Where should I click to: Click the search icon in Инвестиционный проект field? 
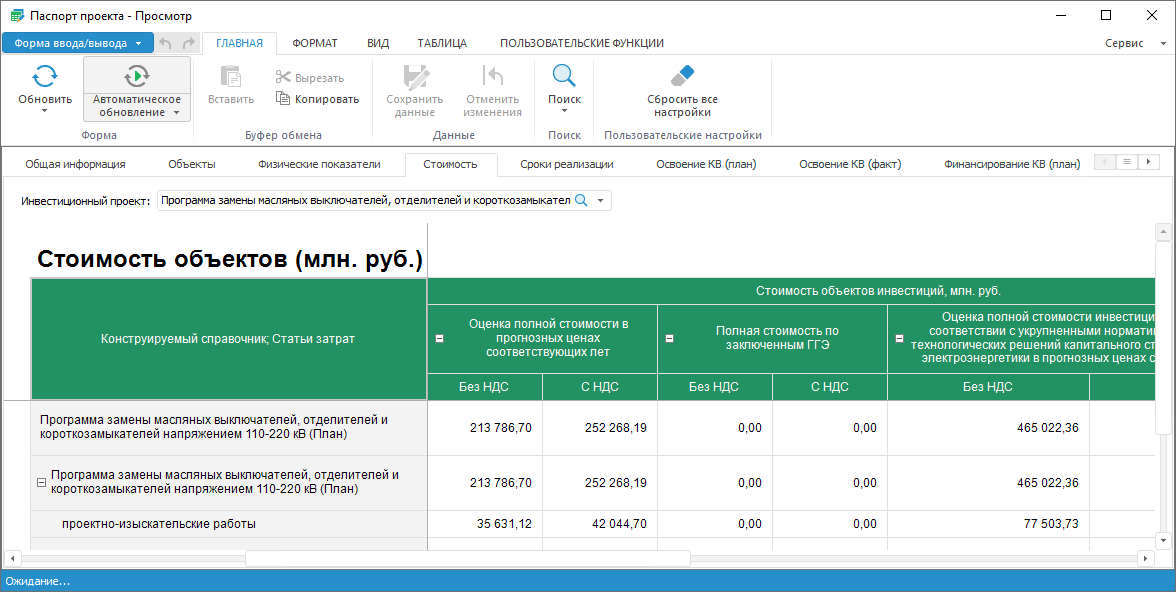pyautogui.click(x=580, y=200)
